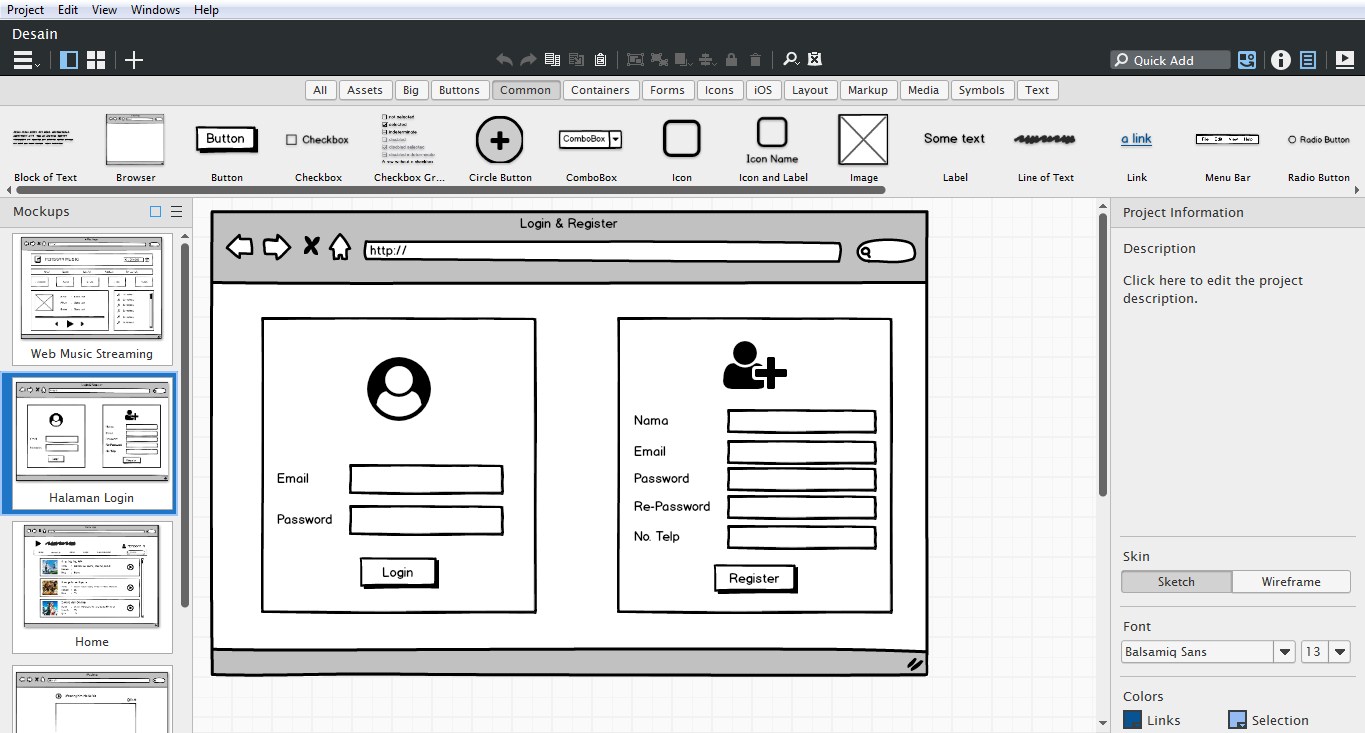Screen dimensions: 1365x733
Task: Switch to Assets library category
Action: point(365,90)
